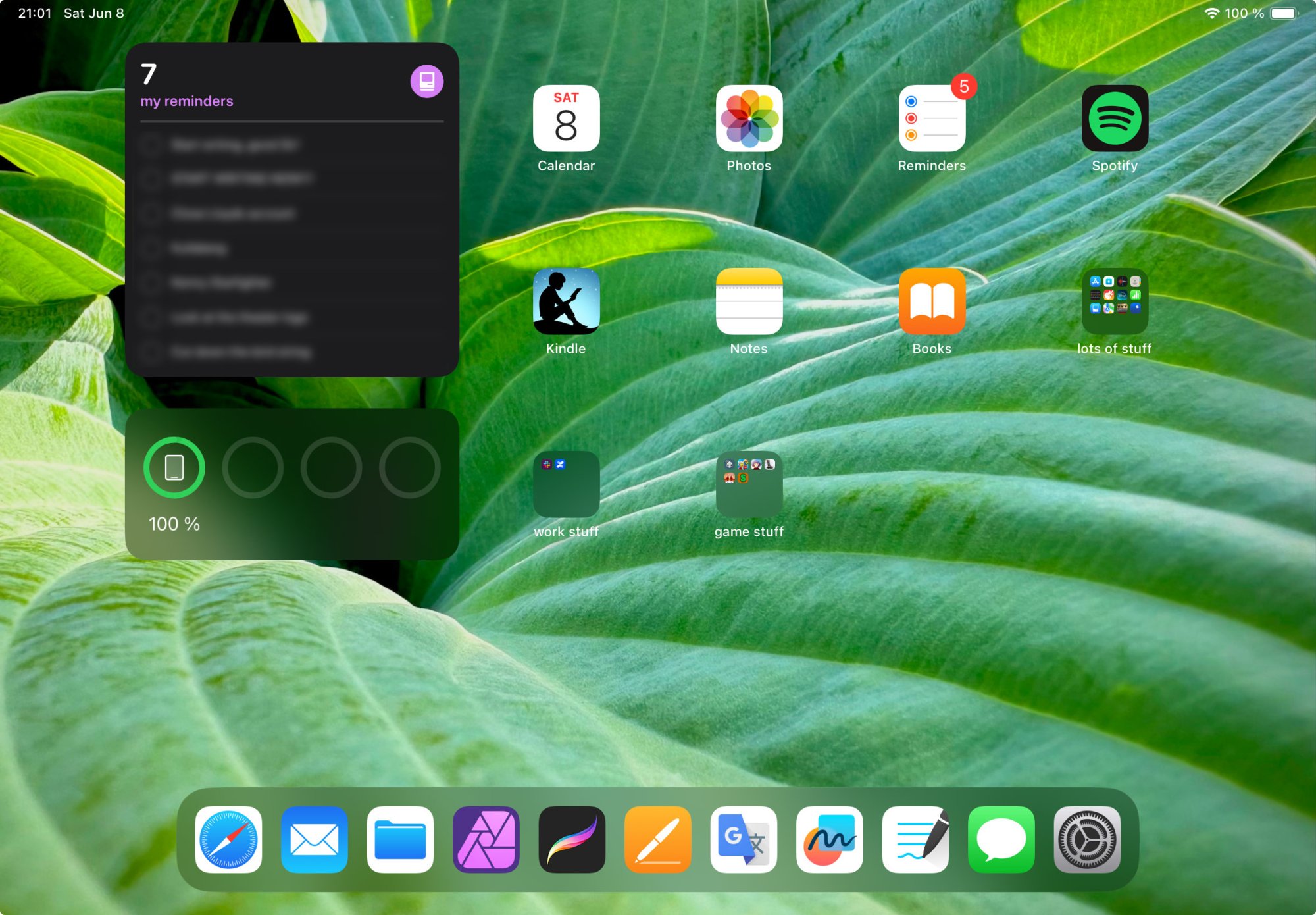Check off the first reminder in widget
The image size is (1316, 915).
click(x=151, y=144)
